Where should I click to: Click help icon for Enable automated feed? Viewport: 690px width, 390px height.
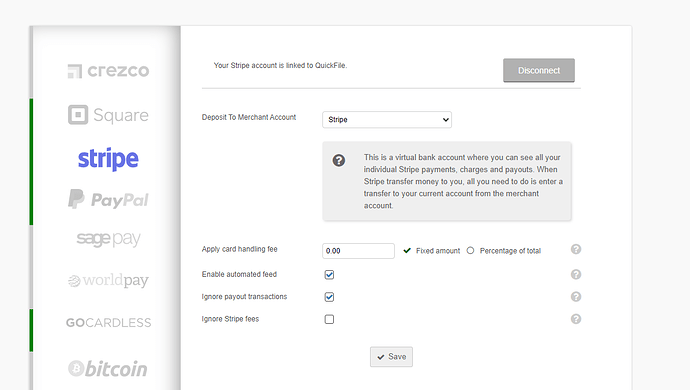click(x=576, y=274)
